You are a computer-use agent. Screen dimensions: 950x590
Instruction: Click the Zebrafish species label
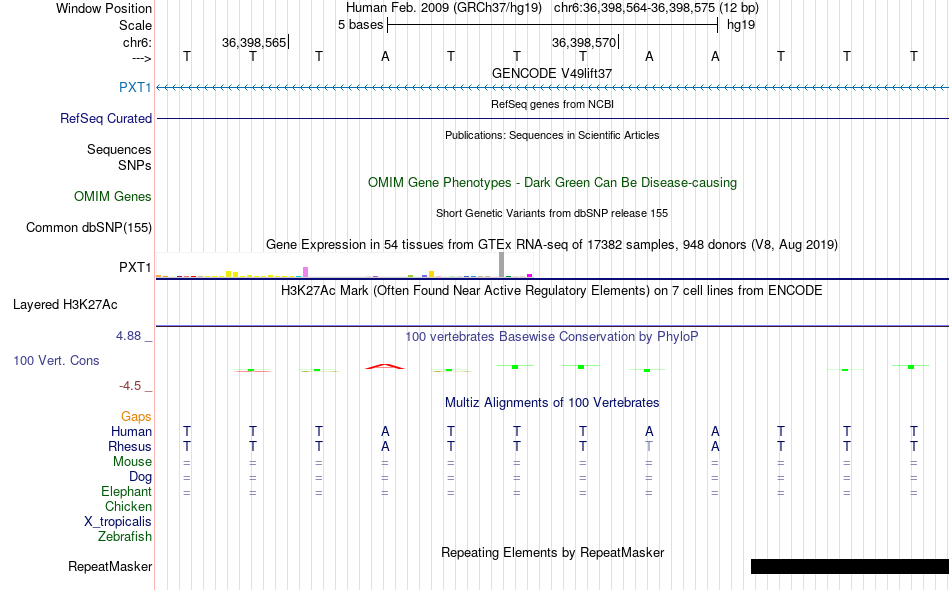tap(125, 536)
